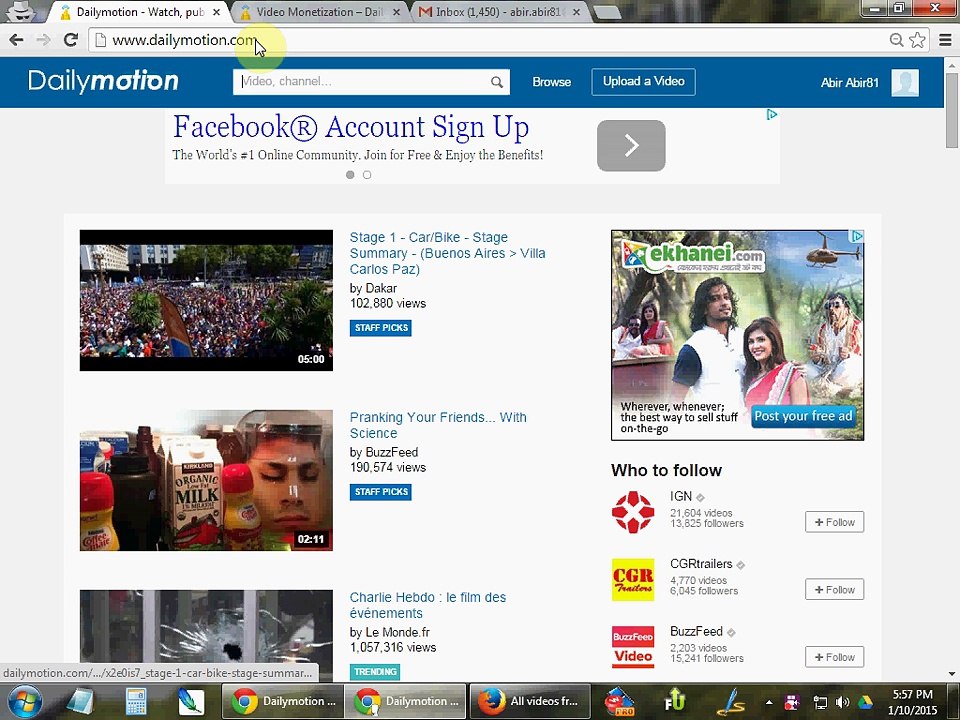
Task: Click the TRENDING badge
Action: coord(375,672)
